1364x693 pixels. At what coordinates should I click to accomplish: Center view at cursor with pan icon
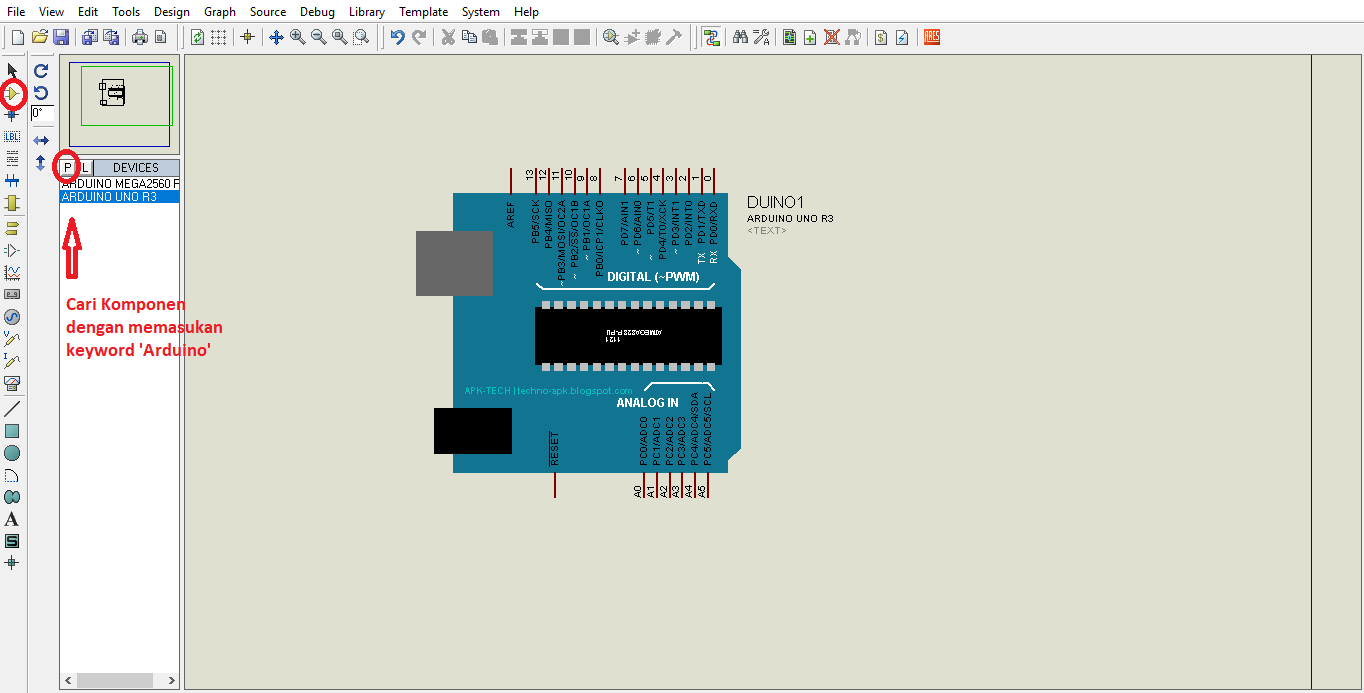(276, 37)
